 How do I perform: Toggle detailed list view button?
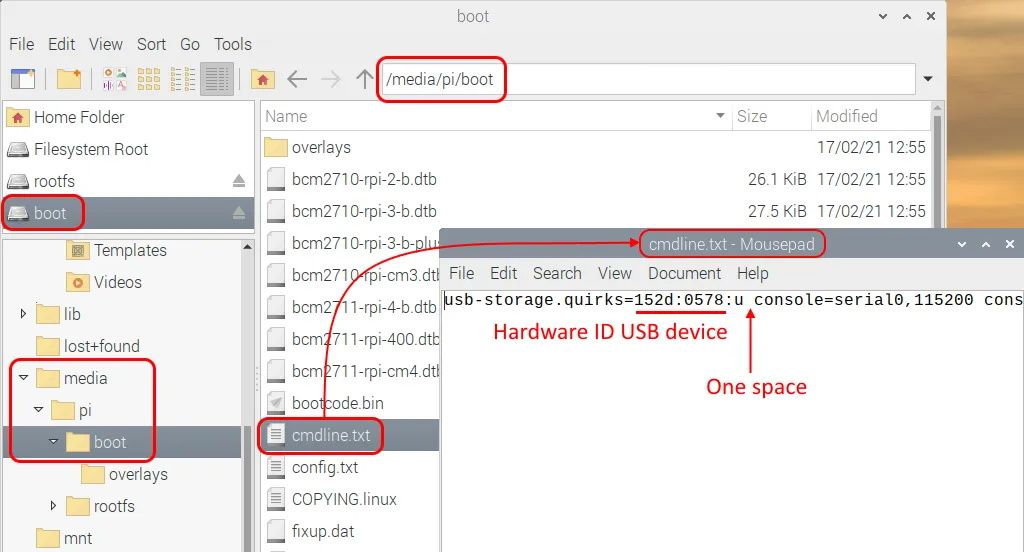(x=216, y=79)
